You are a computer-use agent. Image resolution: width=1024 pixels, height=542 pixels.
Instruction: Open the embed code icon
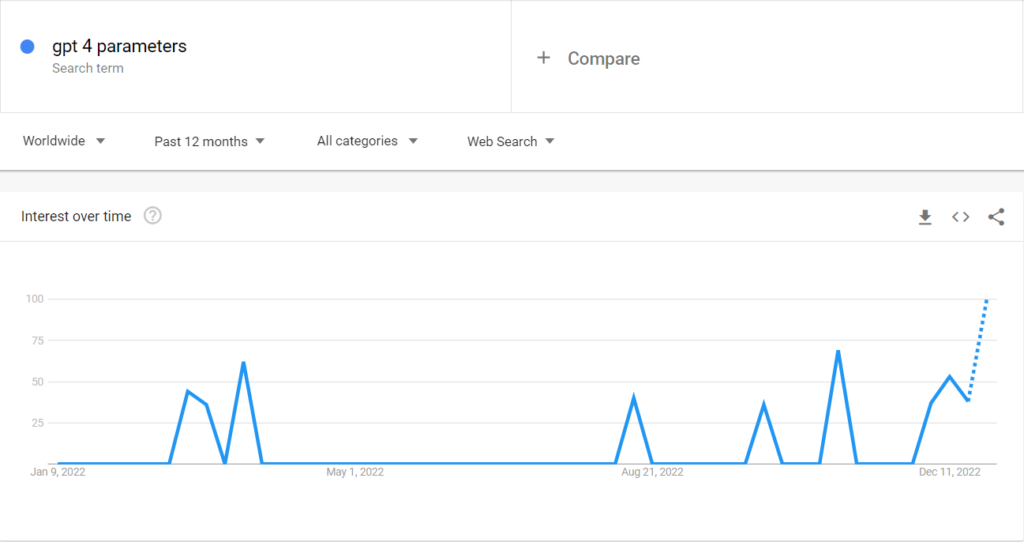[960, 217]
